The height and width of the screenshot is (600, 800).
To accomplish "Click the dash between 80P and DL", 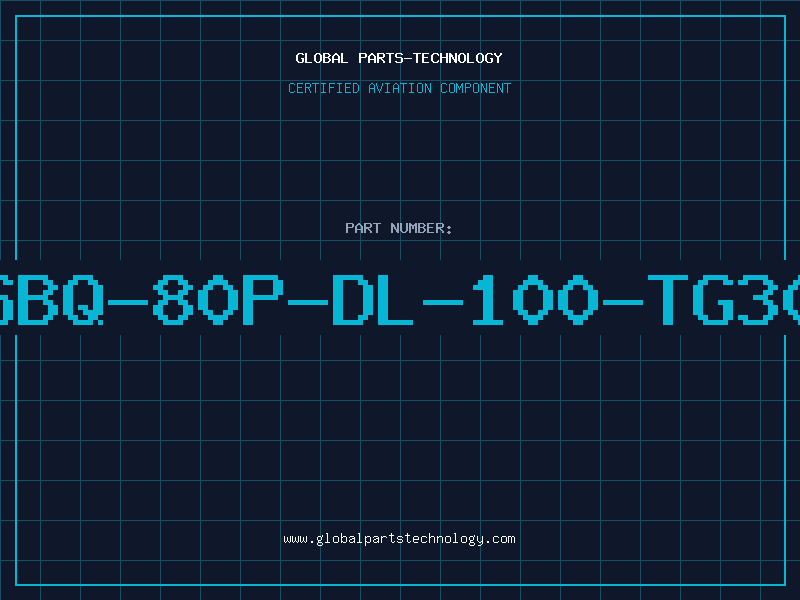I will (308, 302).
